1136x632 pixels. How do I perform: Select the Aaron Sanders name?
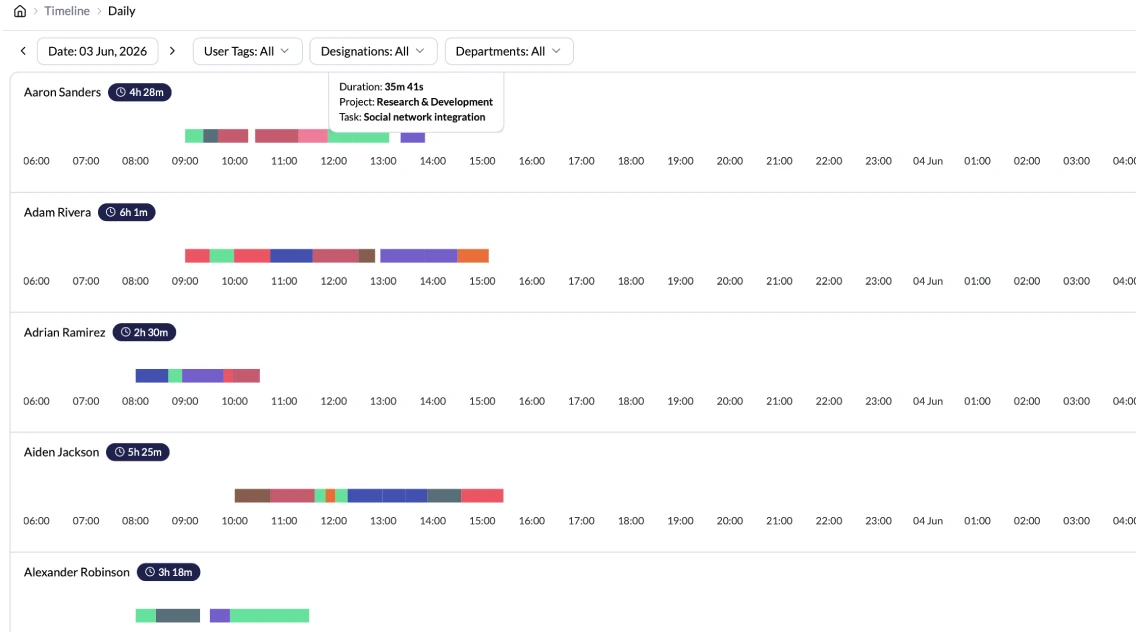point(62,92)
